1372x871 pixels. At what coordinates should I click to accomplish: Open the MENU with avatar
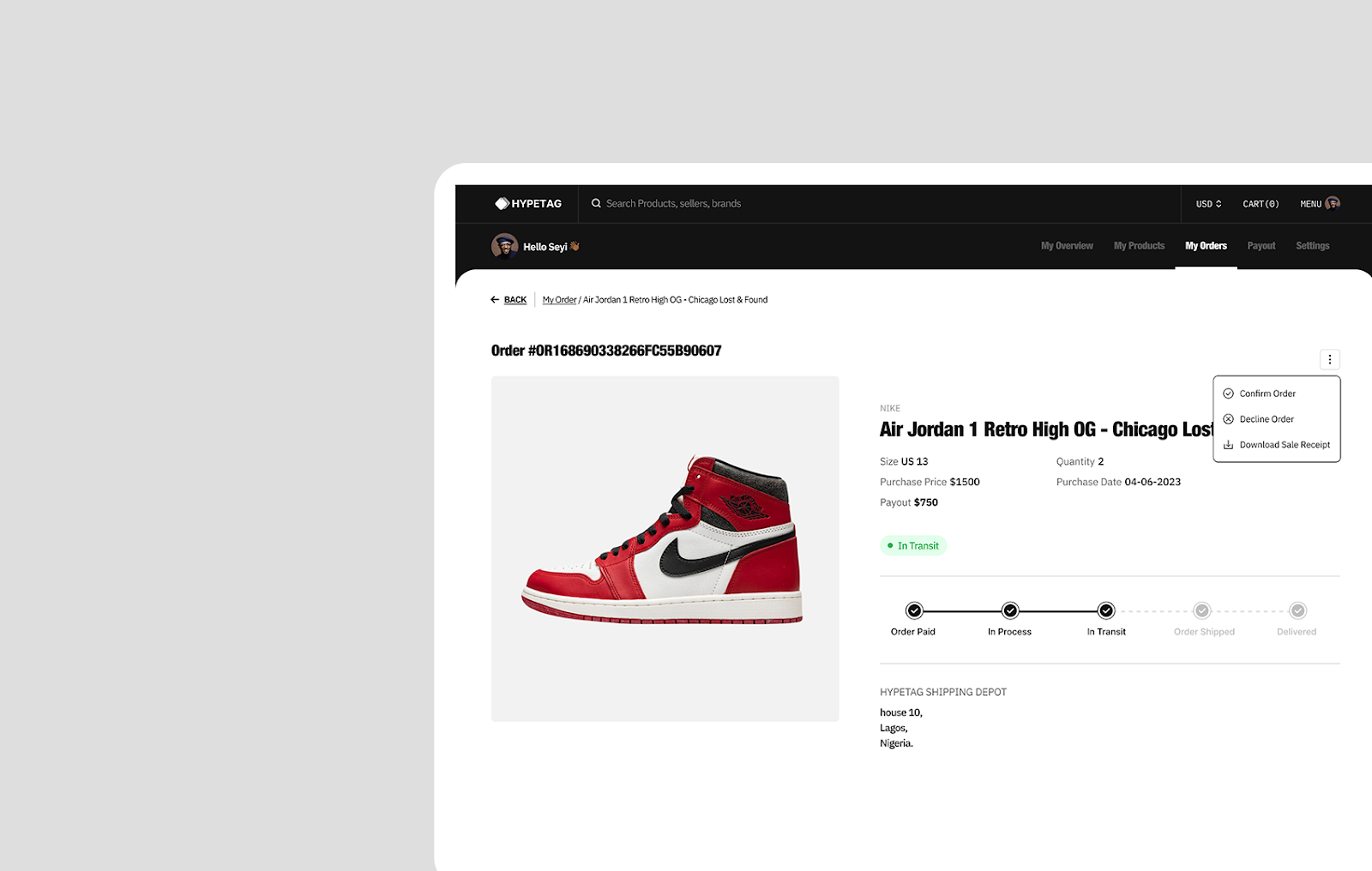[1320, 203]
